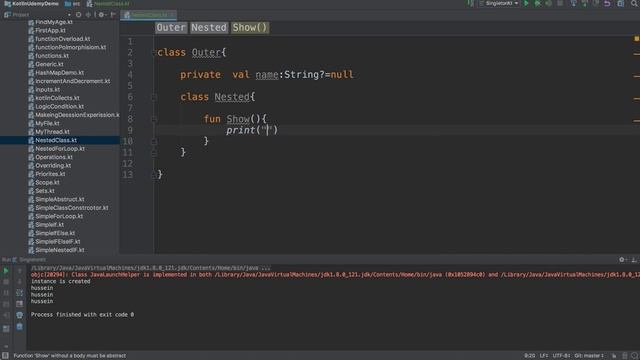Open Git: master branch menu

point(589,356)
